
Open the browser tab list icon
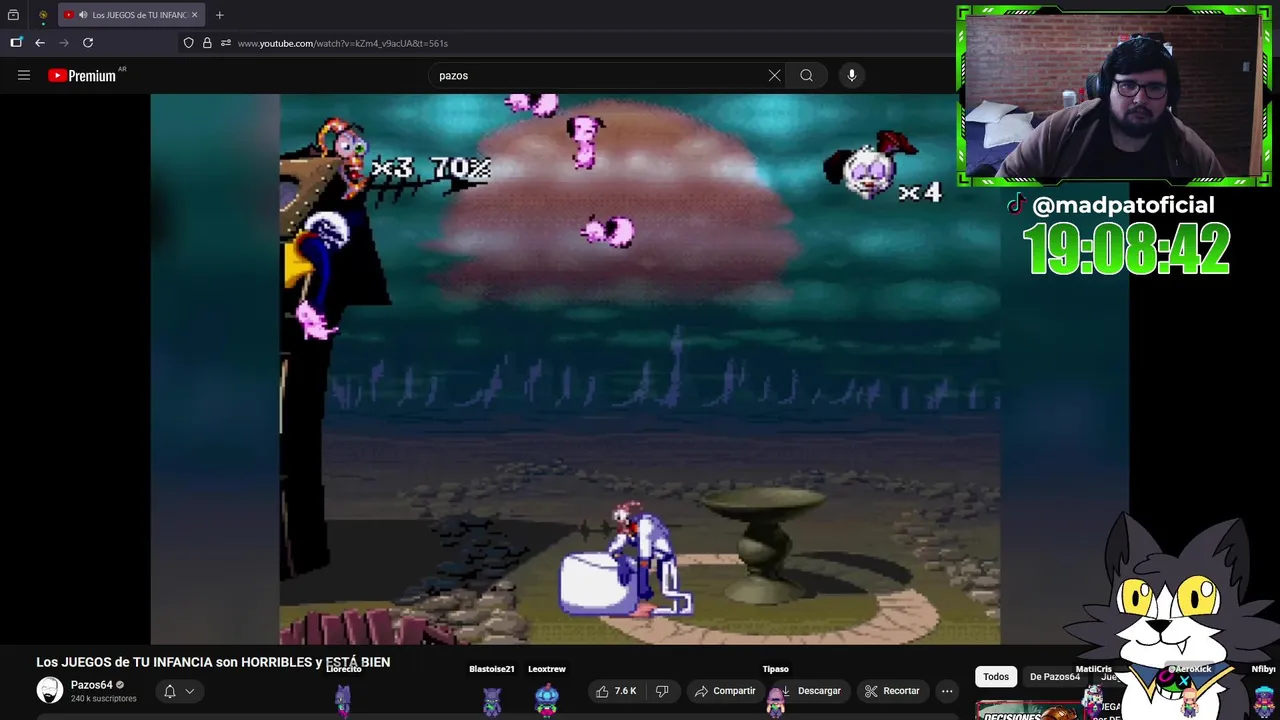(x=13, y=15)
